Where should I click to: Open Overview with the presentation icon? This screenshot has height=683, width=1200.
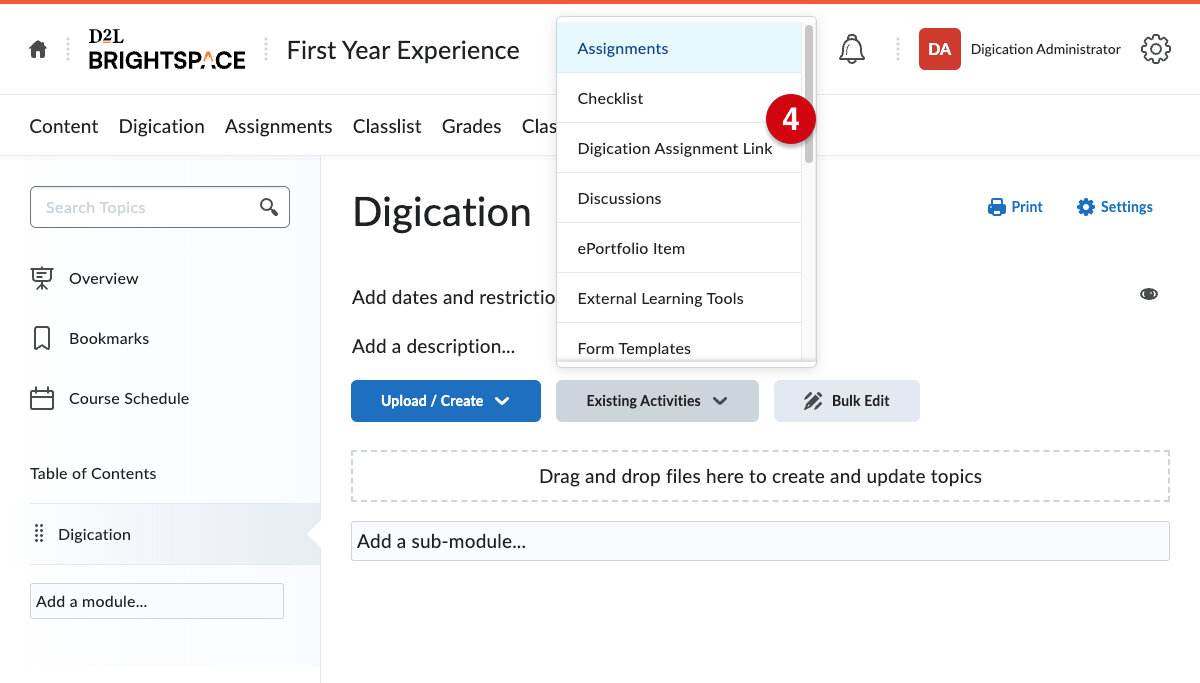[x=42, y=278]
